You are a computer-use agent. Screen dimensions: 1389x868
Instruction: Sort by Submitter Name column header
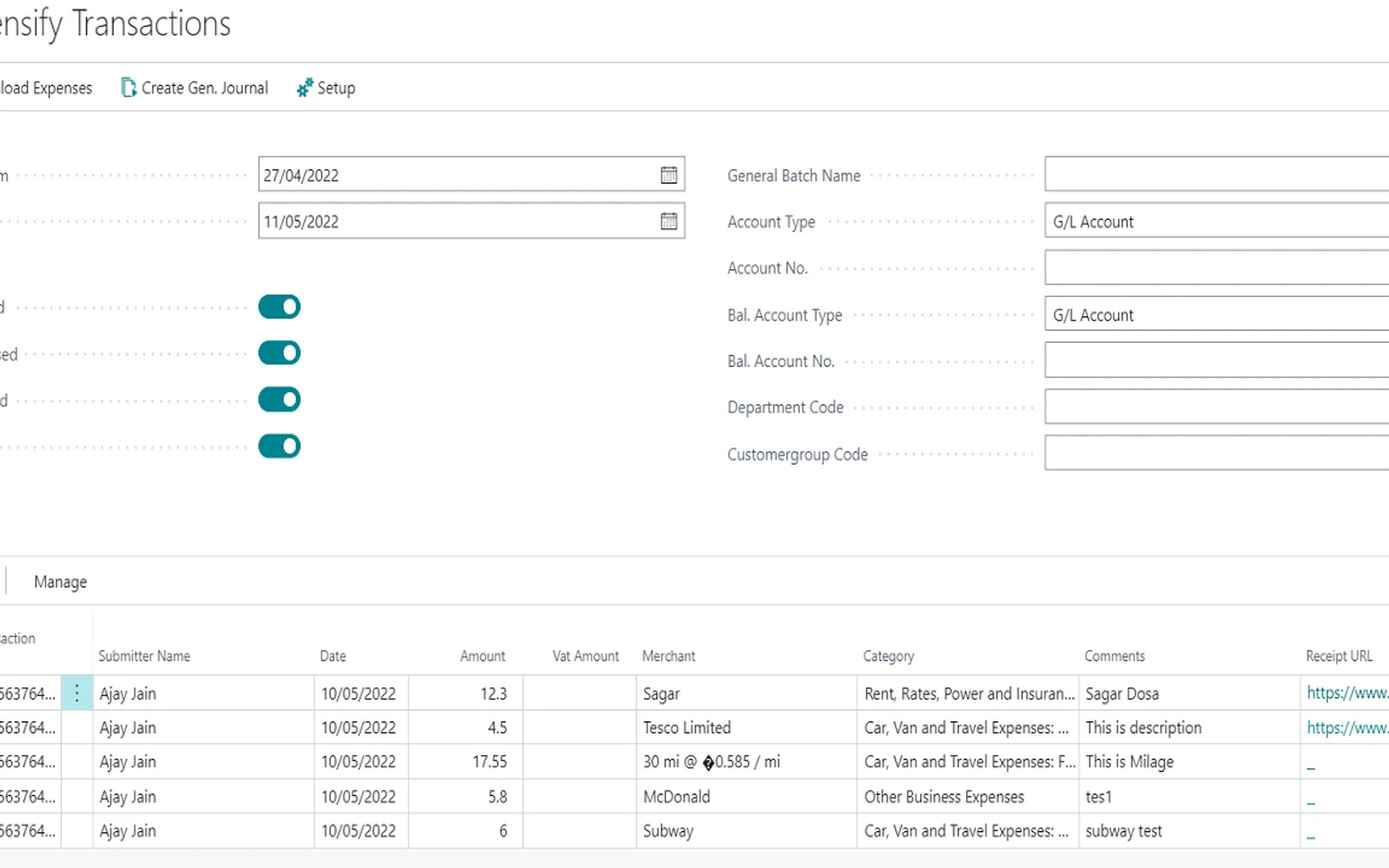pyautogui.click(x=144, y=656)
